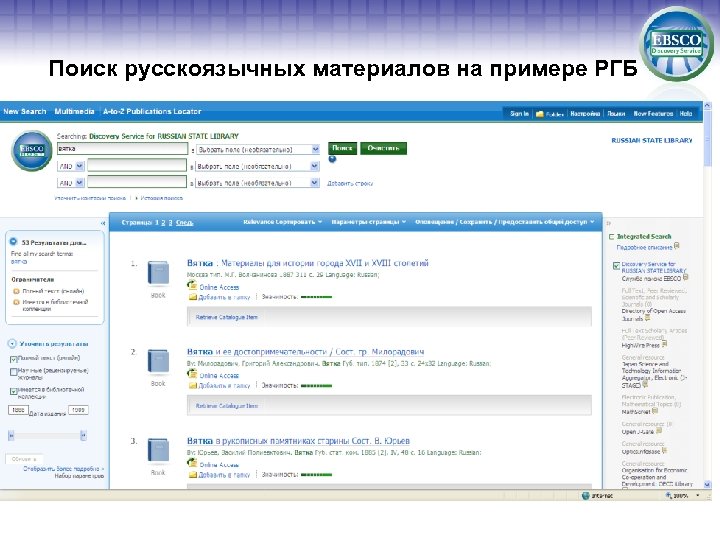Screen dimensions: 720x540
Task: Check the peer-reviewed journals checkbox
Action: [x=13, y=372]
